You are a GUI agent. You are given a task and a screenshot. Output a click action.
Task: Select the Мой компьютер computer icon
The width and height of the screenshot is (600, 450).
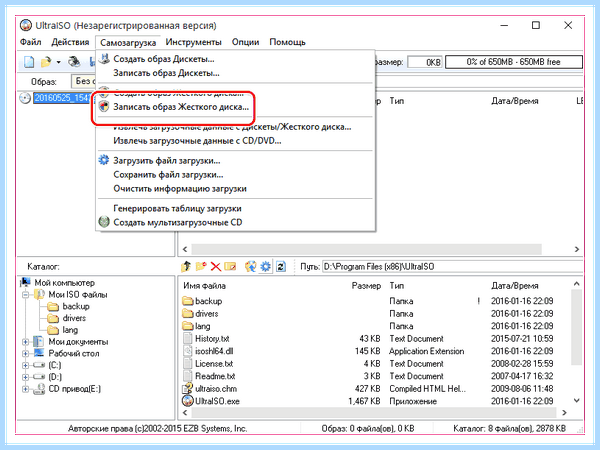coord(26,282)
